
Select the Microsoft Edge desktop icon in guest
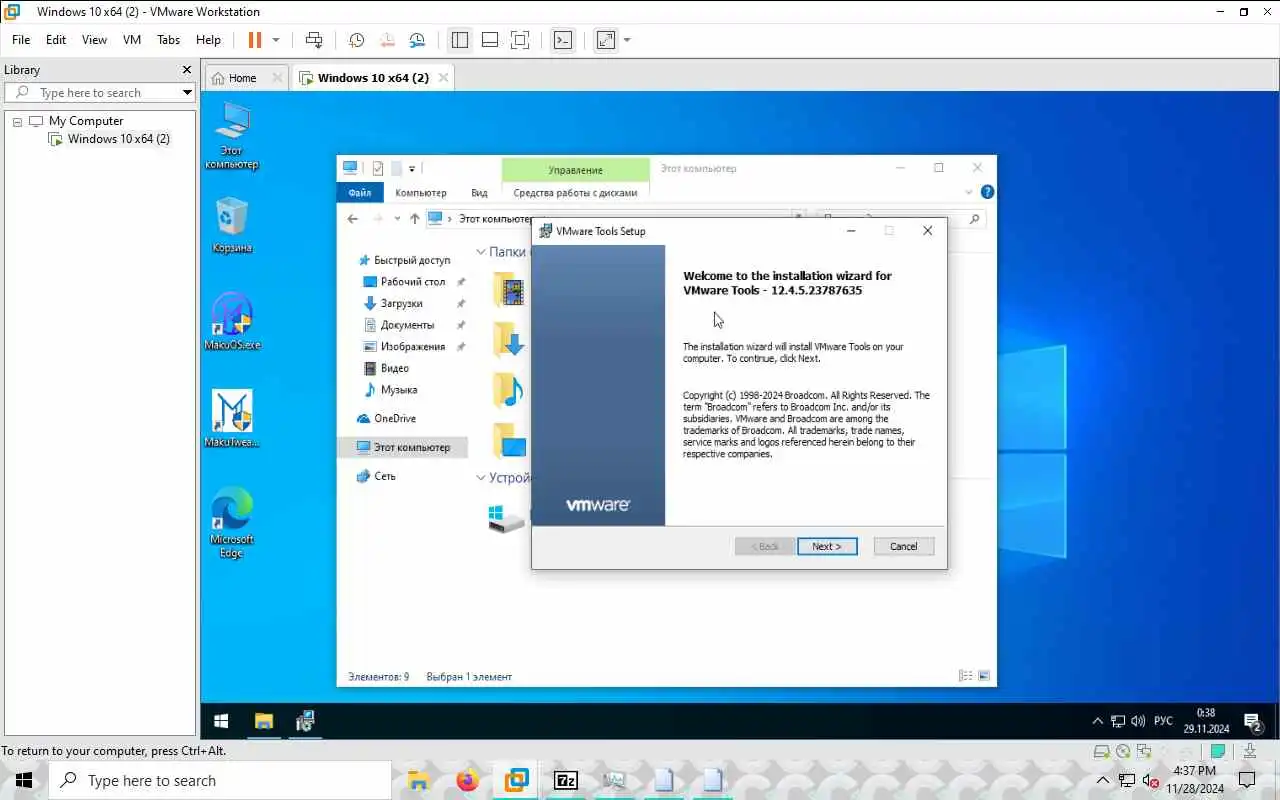tap(232, 523)
